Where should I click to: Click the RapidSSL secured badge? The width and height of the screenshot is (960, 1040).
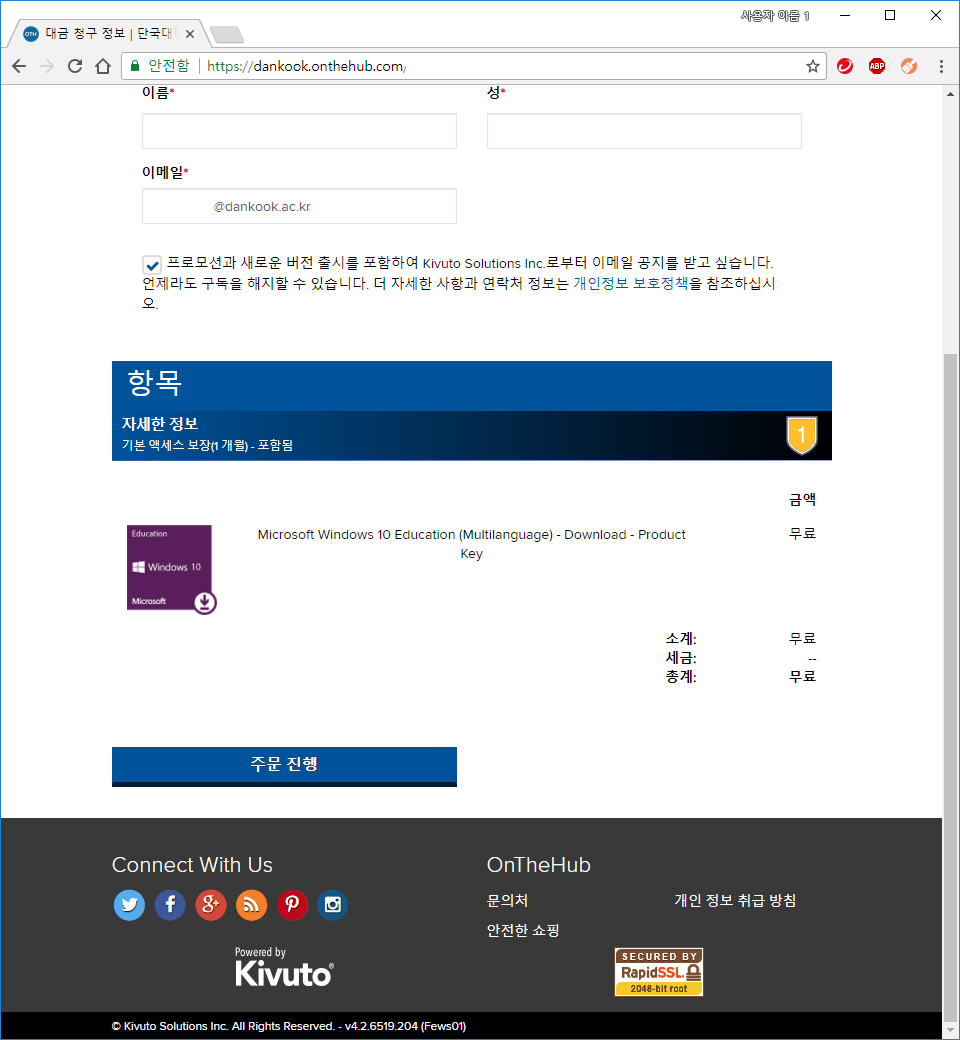tap(658, 971)
